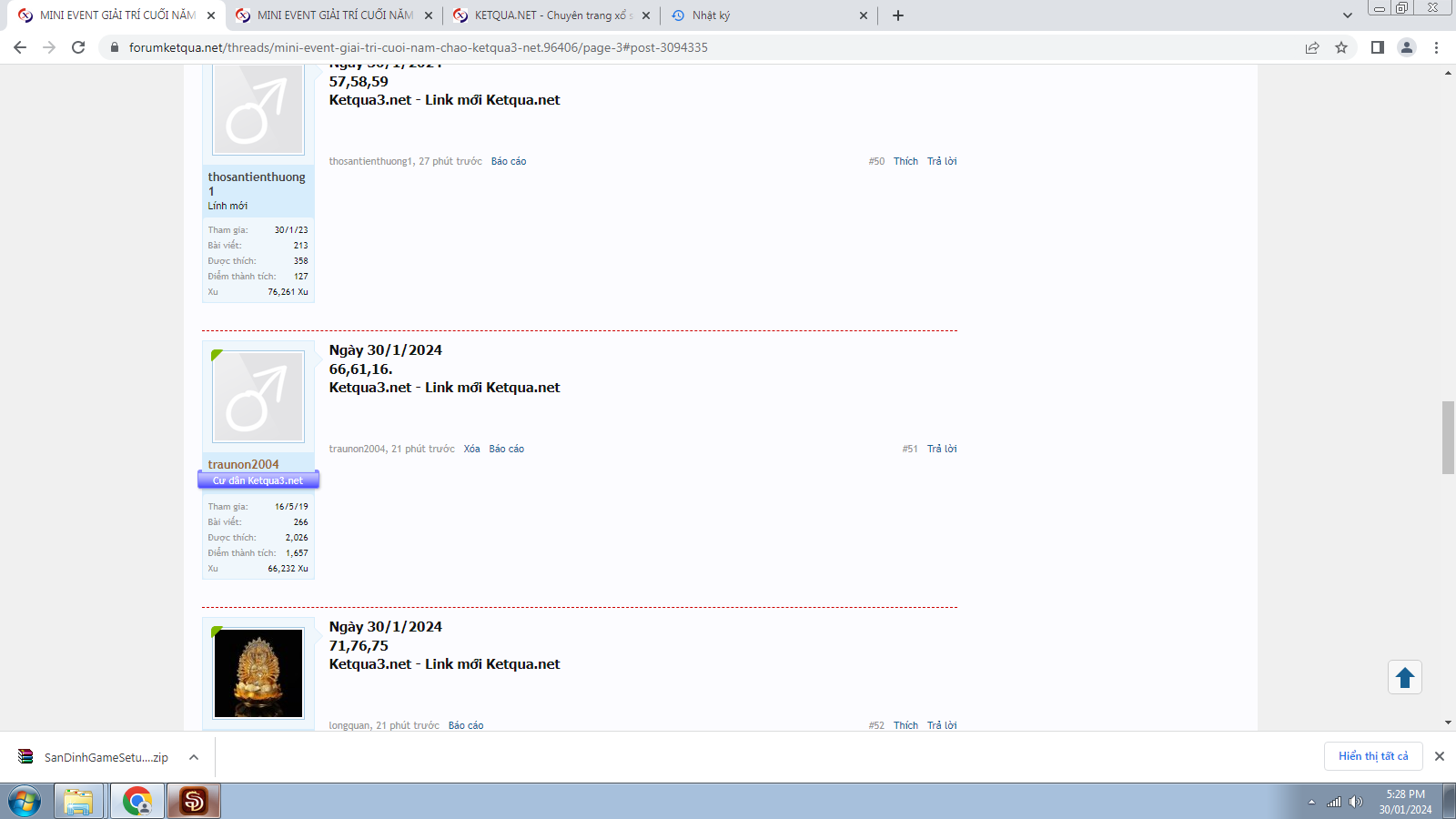Image resolution: width=1456 pixels, height=819 pixels.
Task: Open the browser side panel
Action: tap(1378, 47)
